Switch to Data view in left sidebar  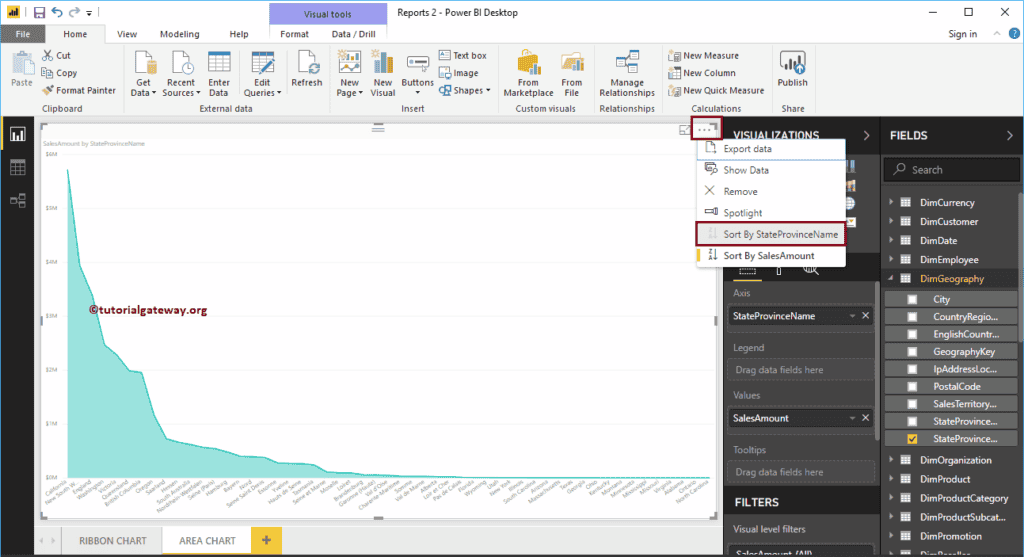pos(18,168)
